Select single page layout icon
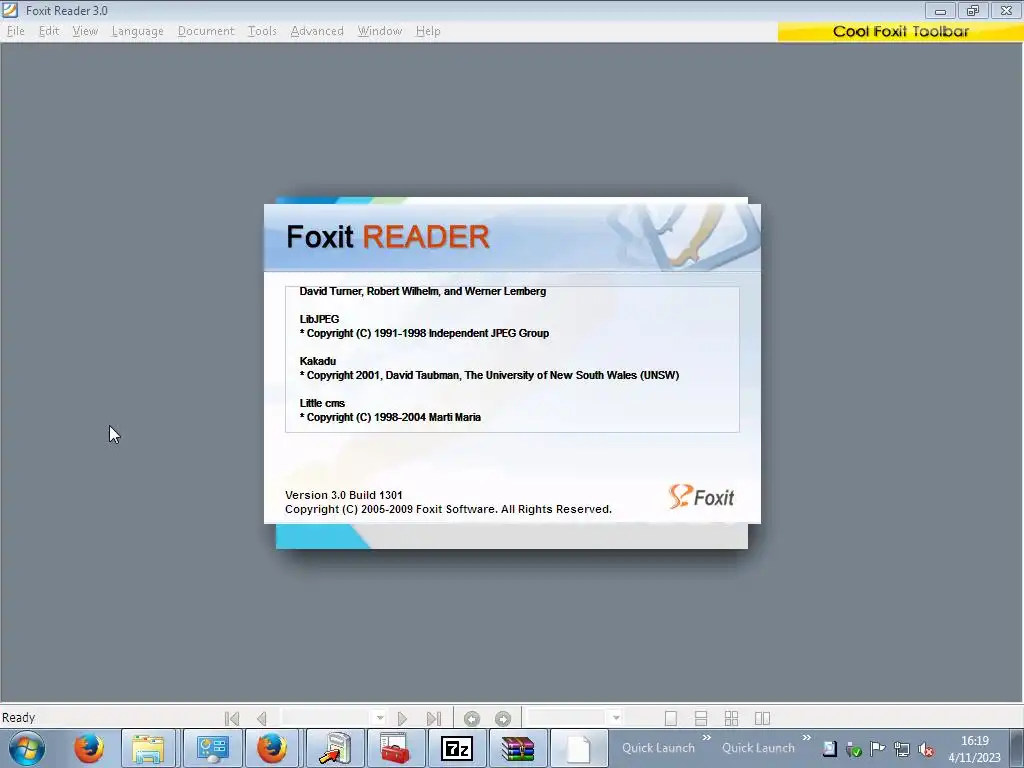The width and height of the screenshot is (1024, 768). point(671,718)
